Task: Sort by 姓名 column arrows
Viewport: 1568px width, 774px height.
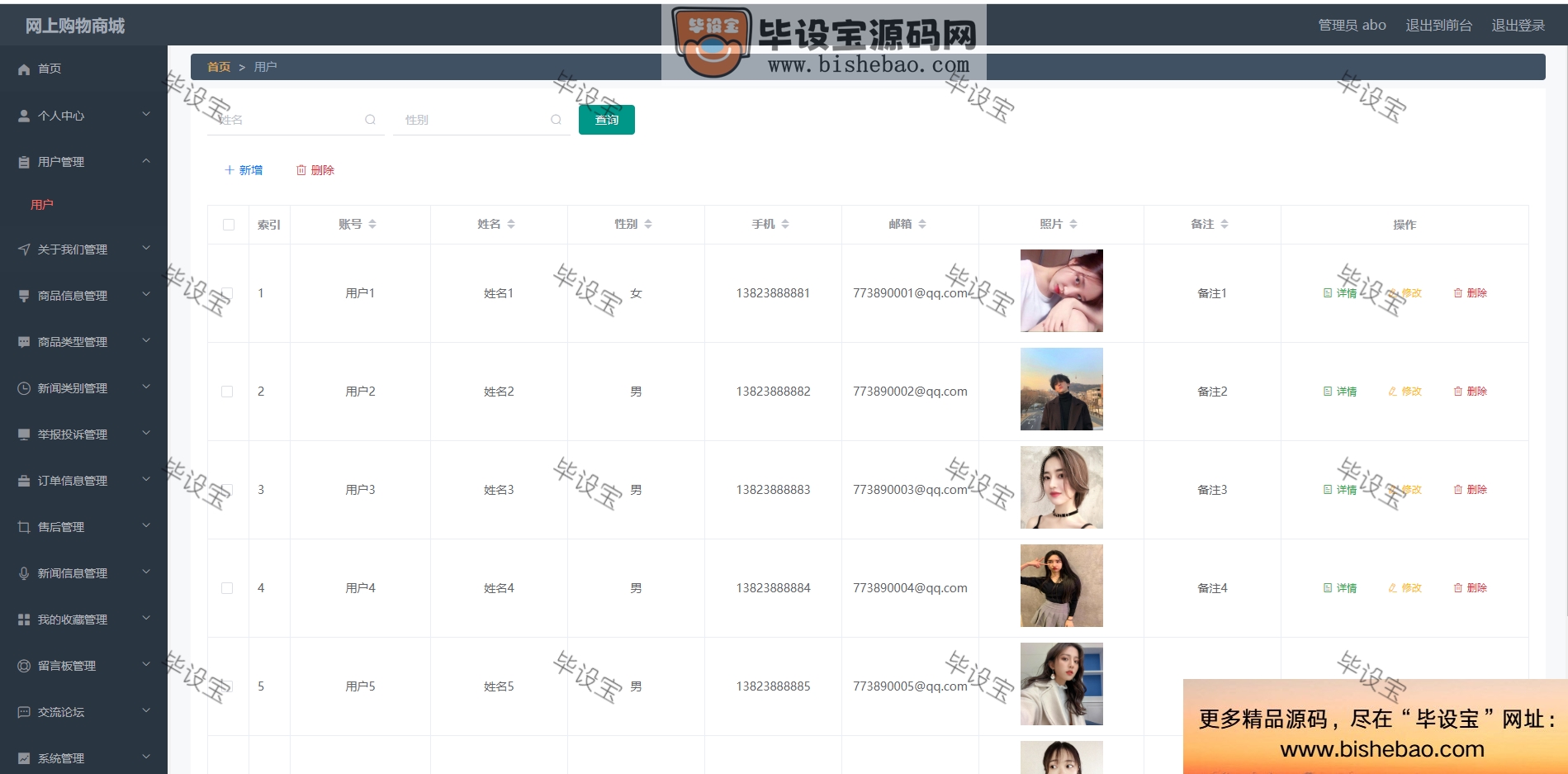Action: [x=511, y=224]
